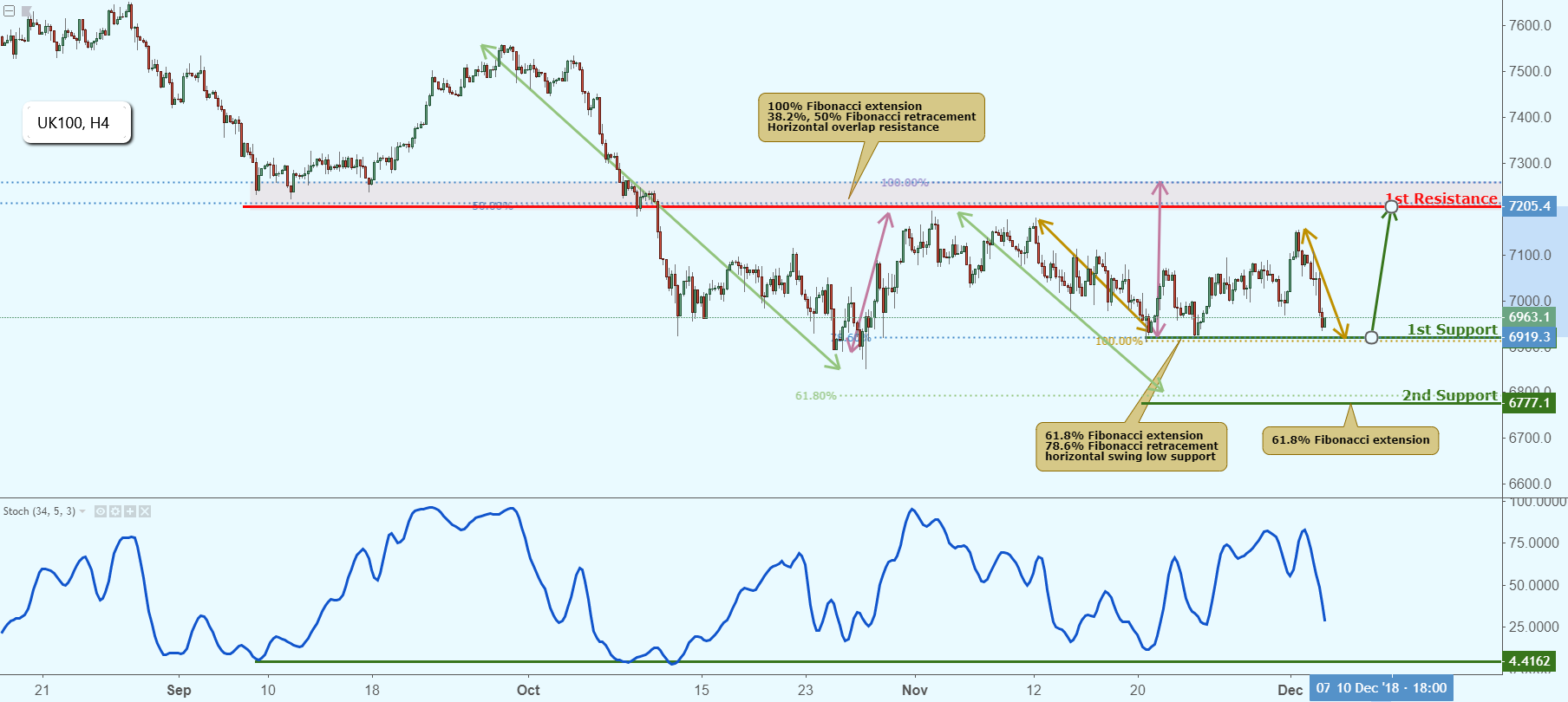Click the 6600.0 price scale value

(x=1530, y=484)
